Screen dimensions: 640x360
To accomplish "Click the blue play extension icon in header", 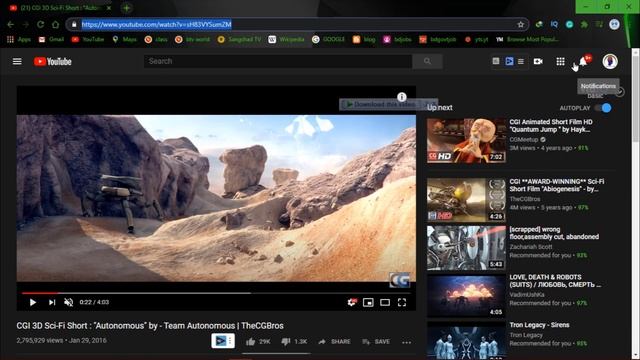I will pos(509,61).
